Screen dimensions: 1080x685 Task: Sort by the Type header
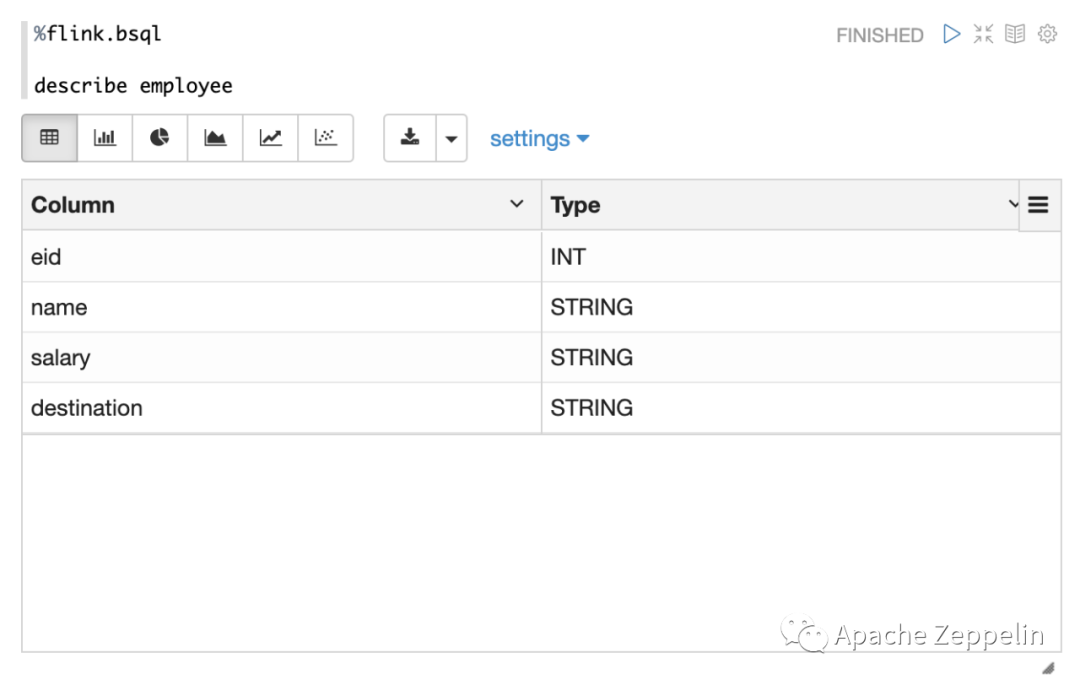coord(575,205)
